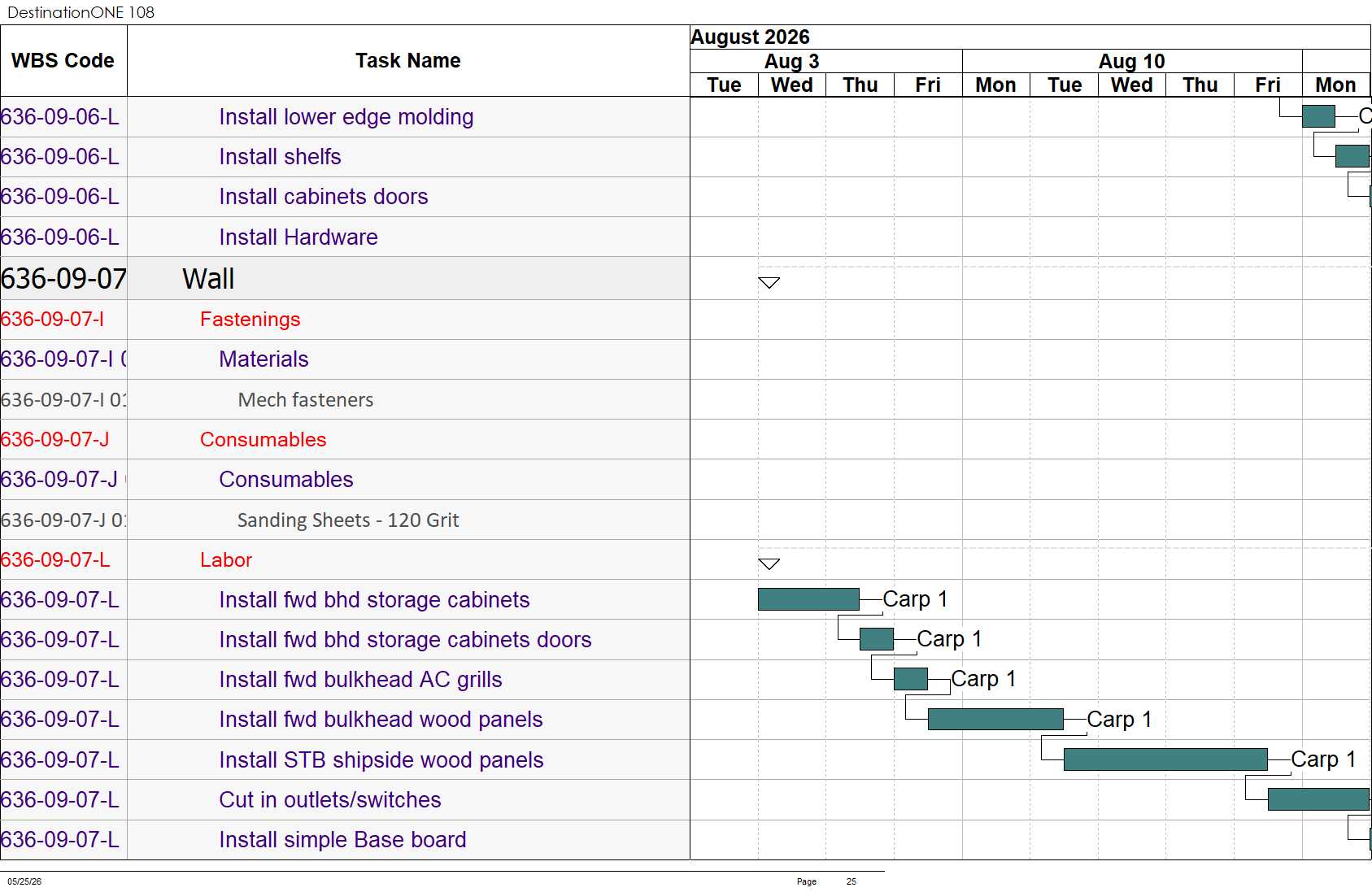Select the Cut in outlets/switches Gantt bar

[x=1318, y=799]
